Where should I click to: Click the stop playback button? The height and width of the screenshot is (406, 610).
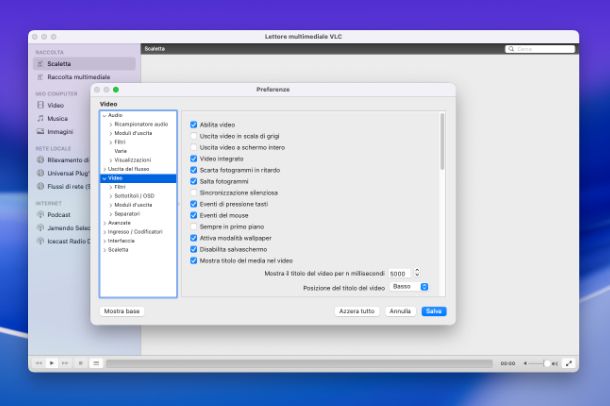pyautogui.click(x=81, y=363)
